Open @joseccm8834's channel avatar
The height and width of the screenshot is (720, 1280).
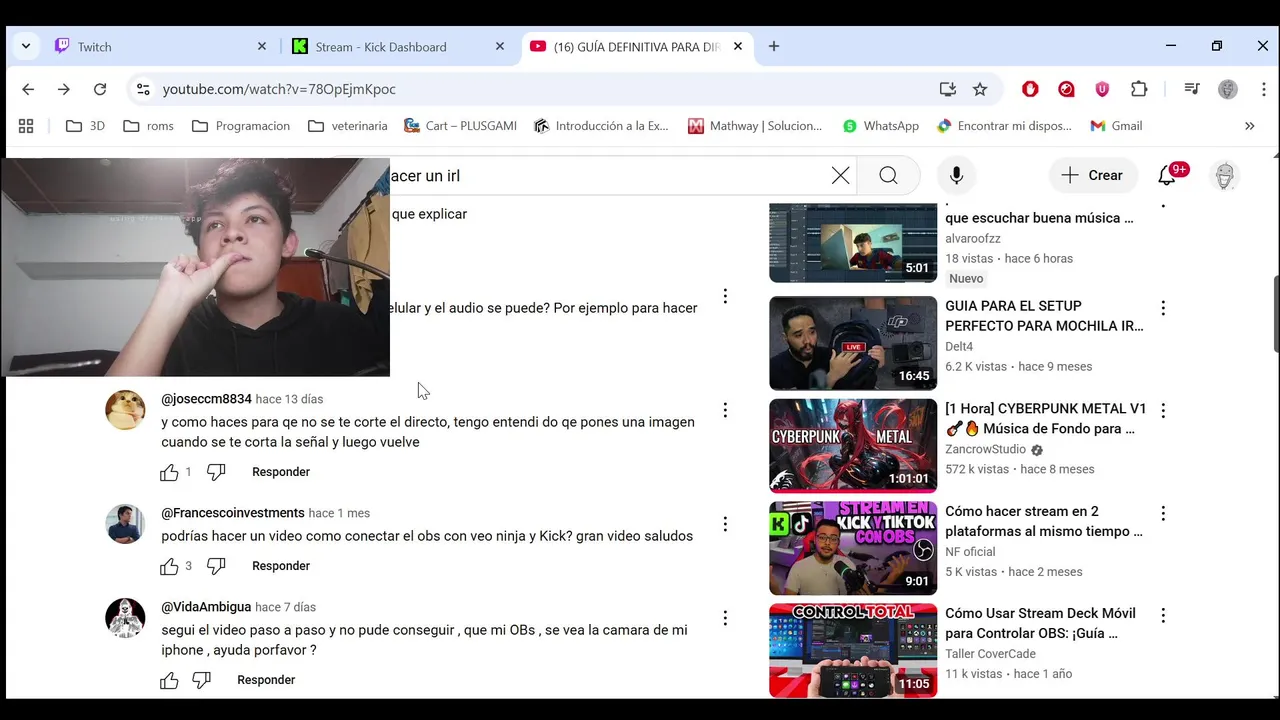point(125,410)
